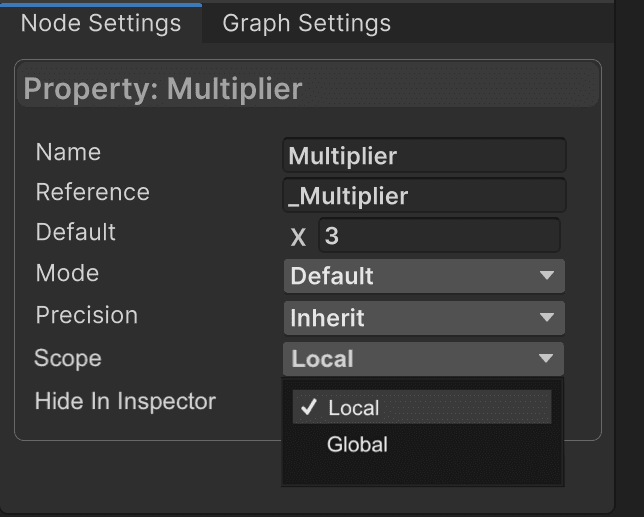This screenshot has height=517, width=644.
Task: Click the Default property label
Action: [x=76, y=233]
